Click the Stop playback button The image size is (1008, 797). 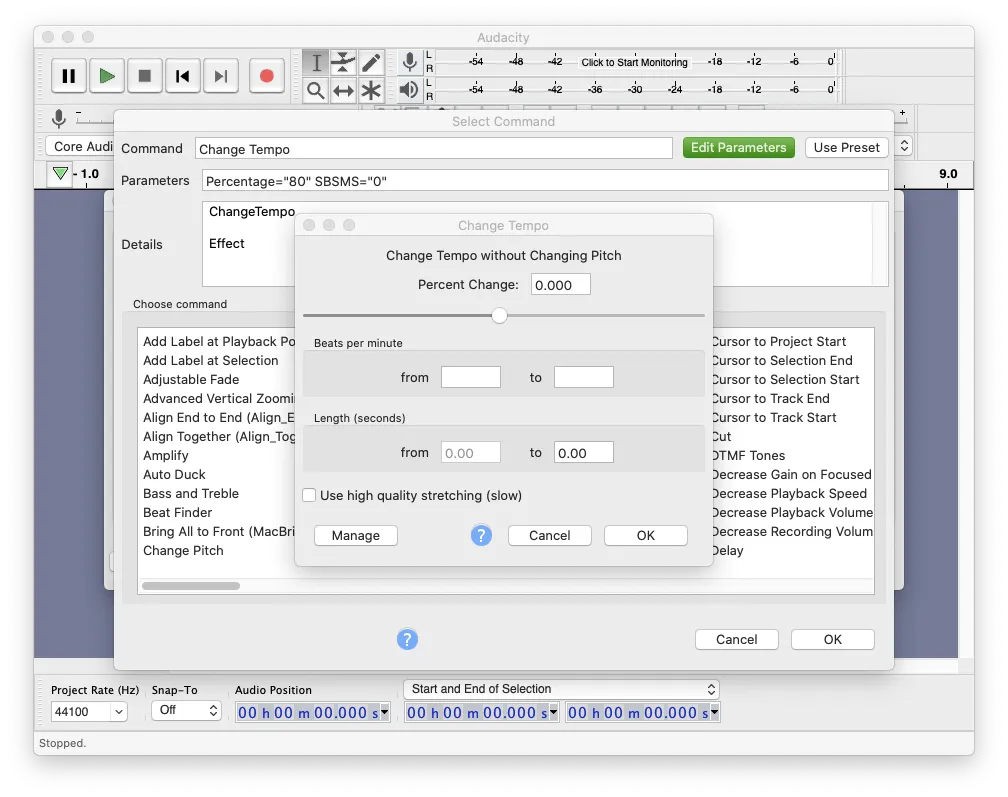[145, 76]
